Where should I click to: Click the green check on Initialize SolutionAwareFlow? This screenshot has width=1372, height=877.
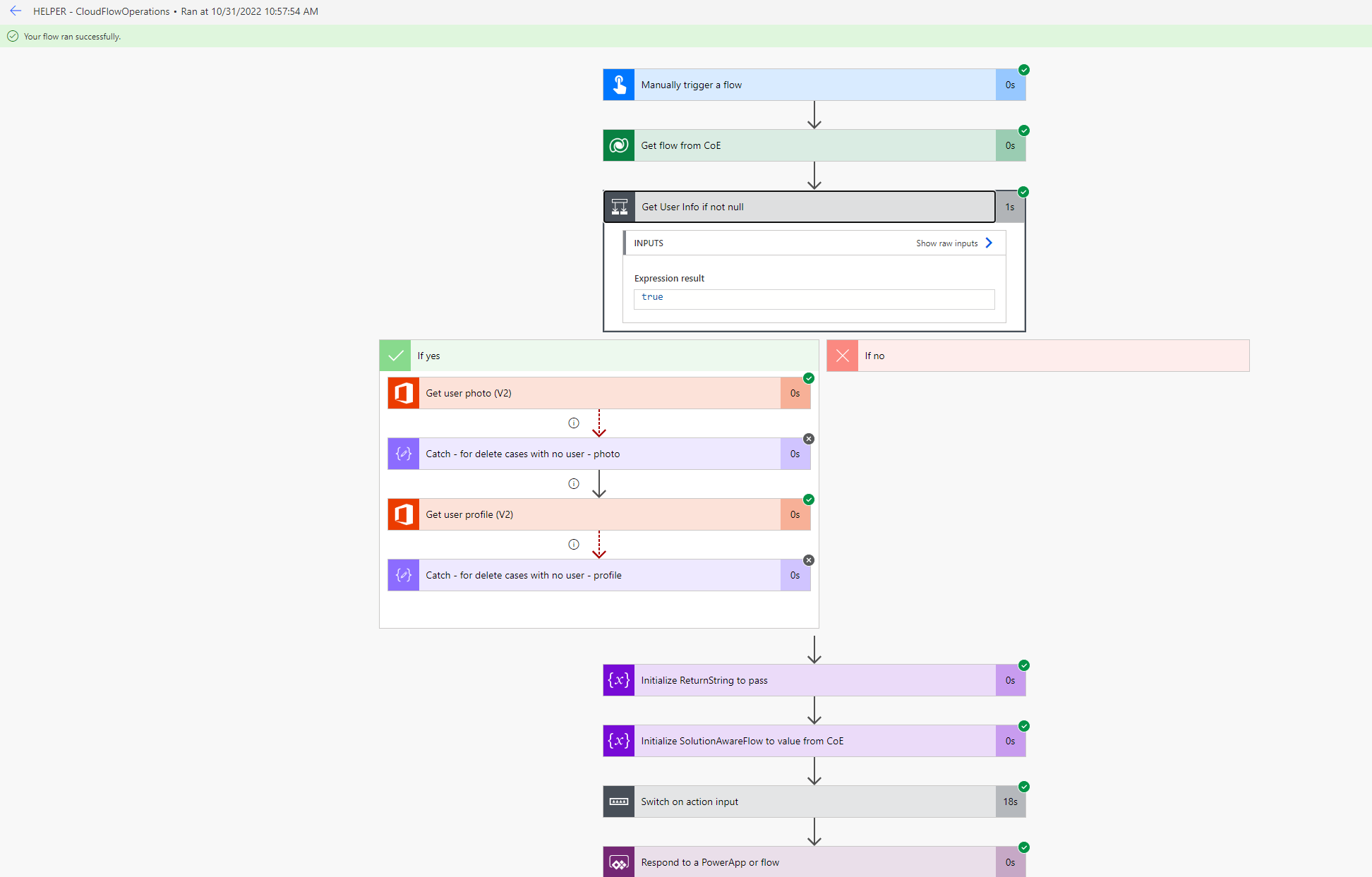point(1024,726)
